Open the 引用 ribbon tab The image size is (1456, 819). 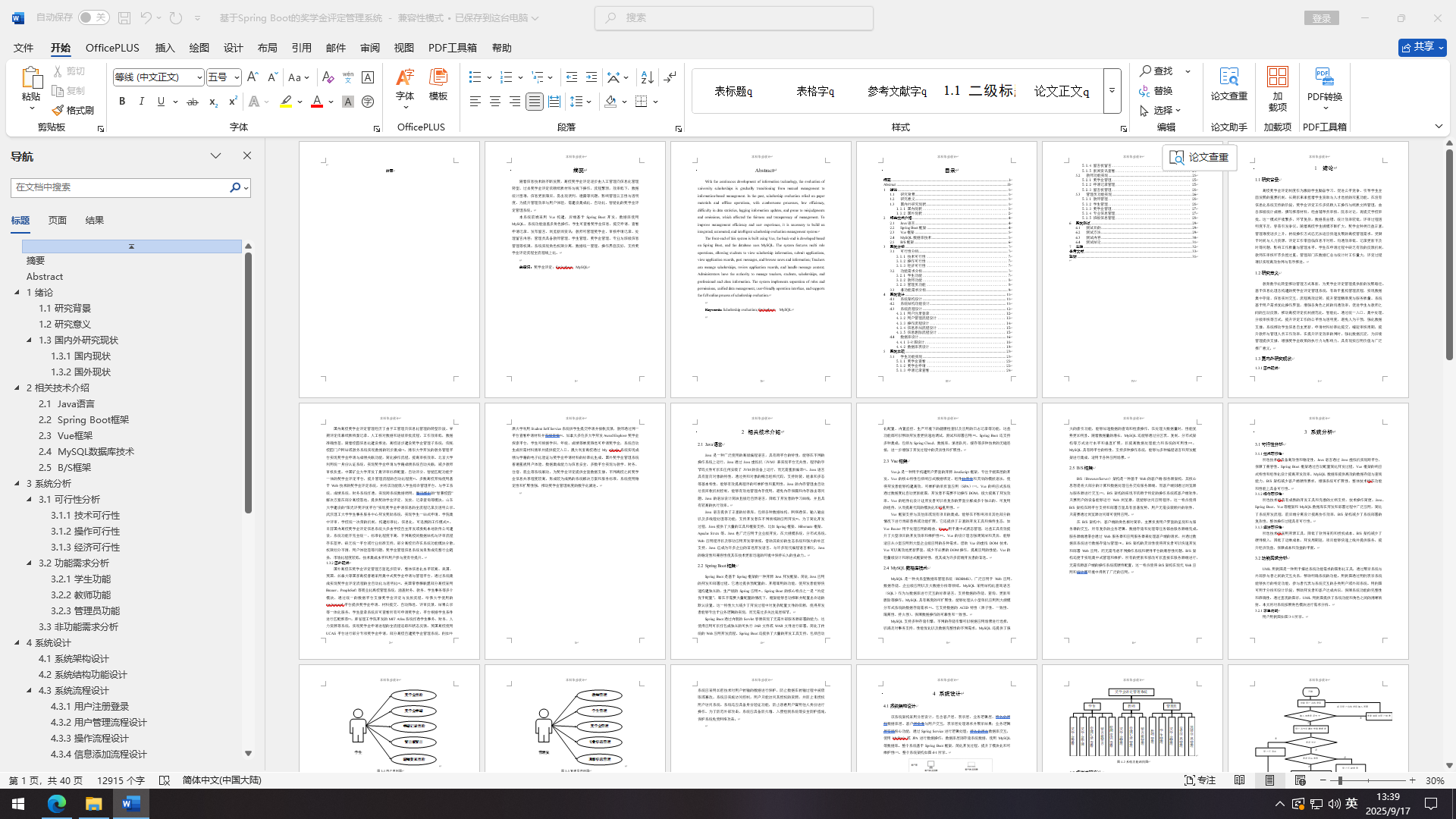(301, 48)
